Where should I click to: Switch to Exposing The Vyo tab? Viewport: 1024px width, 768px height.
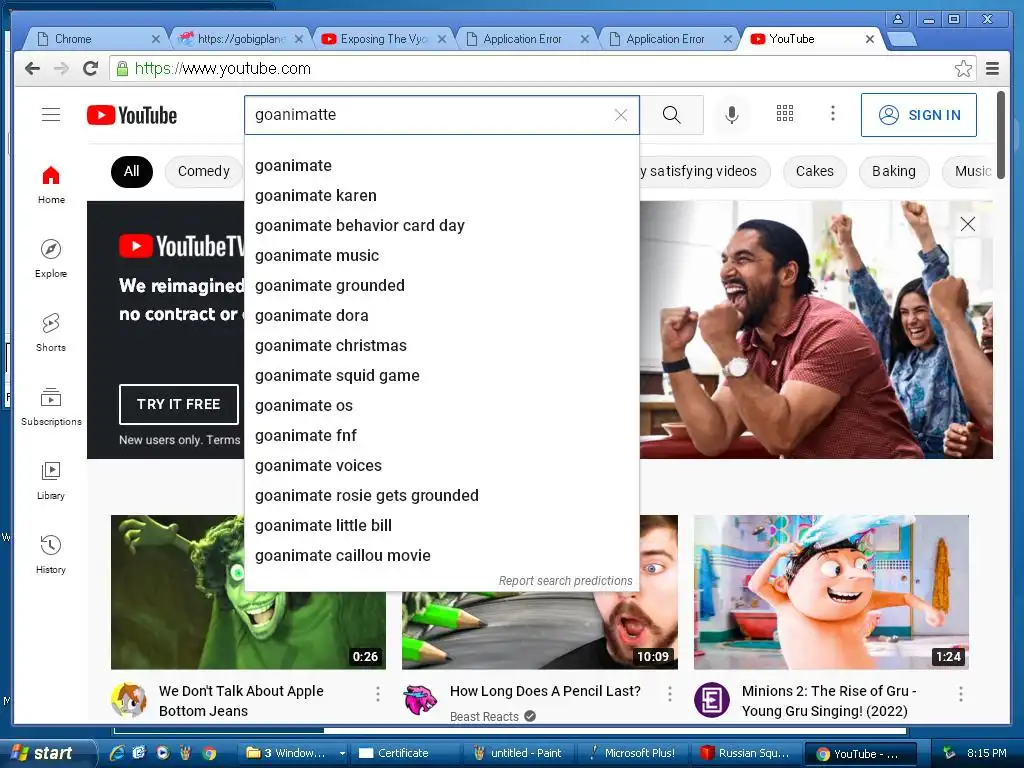(382, 39)
